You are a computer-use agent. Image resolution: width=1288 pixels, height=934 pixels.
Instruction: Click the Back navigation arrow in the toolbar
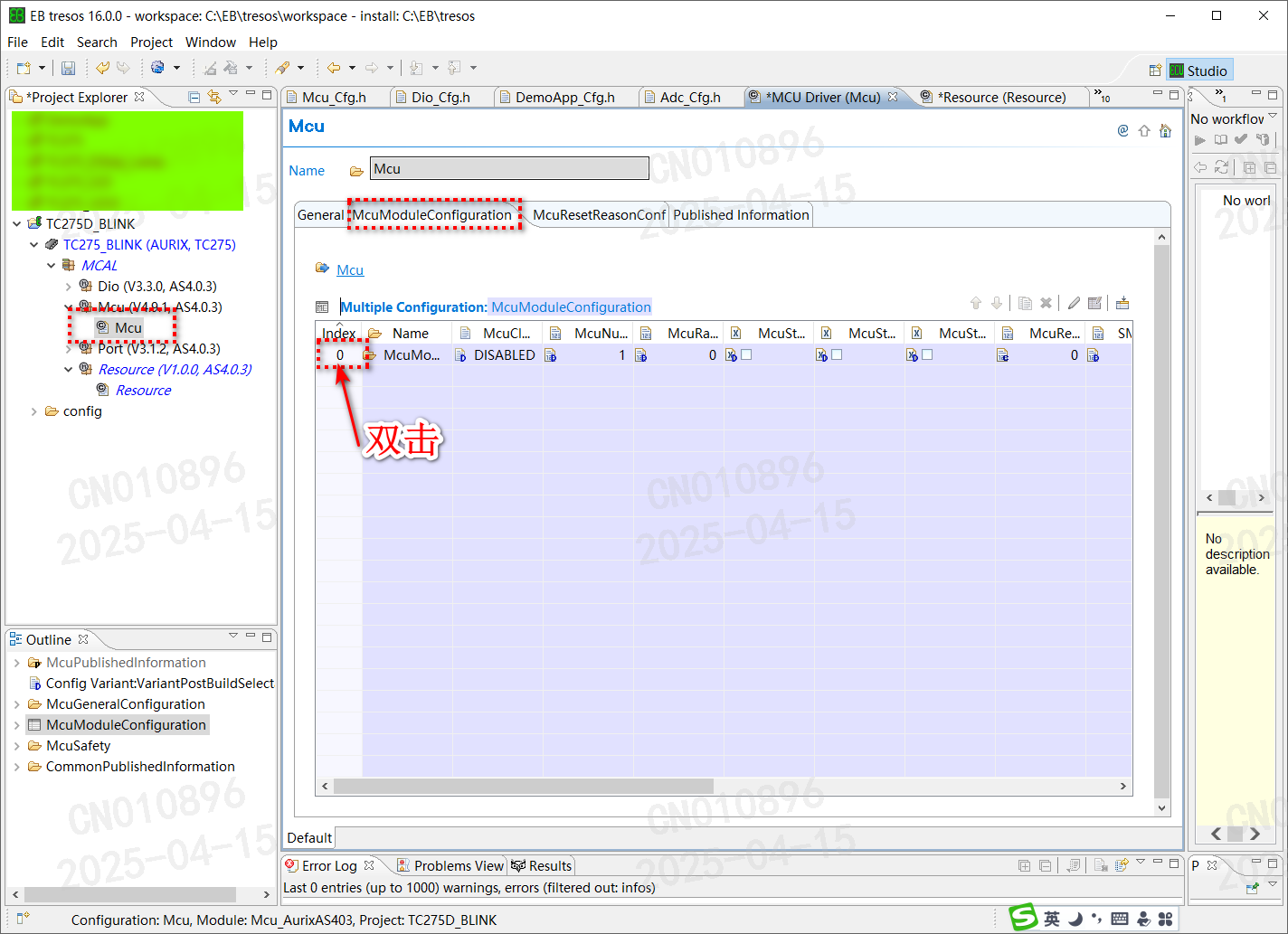[334, 68]
